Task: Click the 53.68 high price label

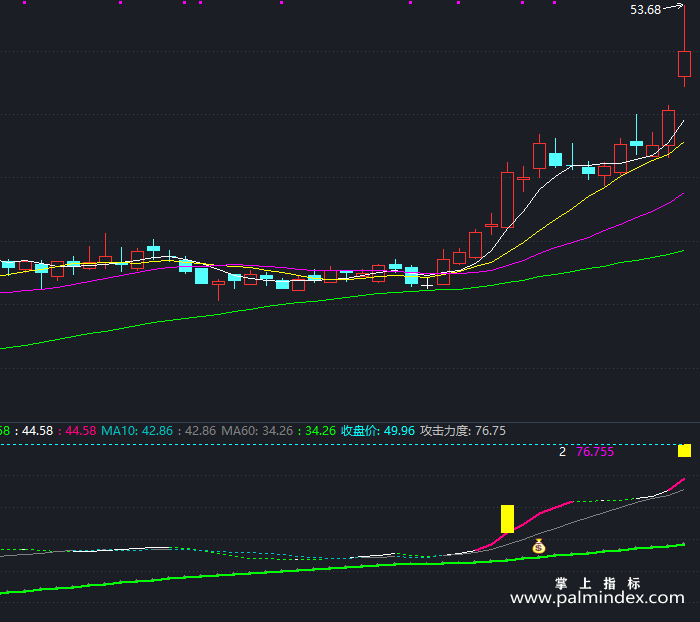Action: (645, 10)
